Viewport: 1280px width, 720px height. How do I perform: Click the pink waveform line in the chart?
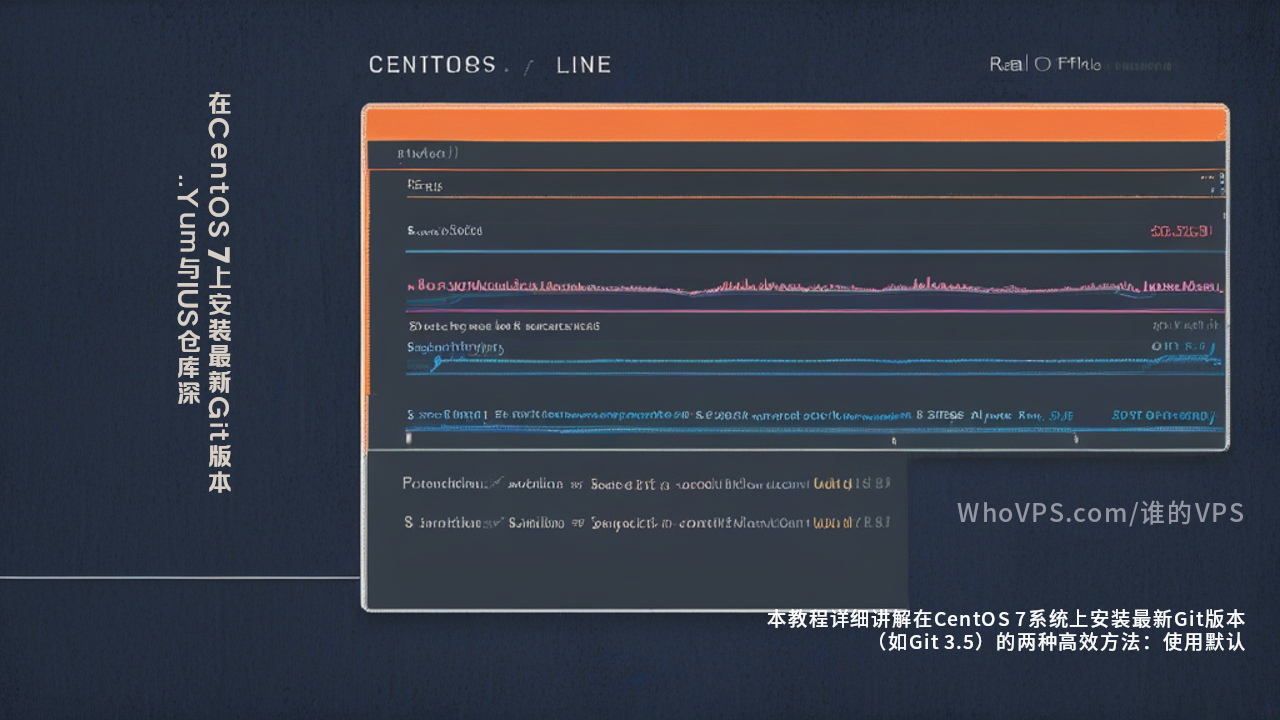coord(815,289)
